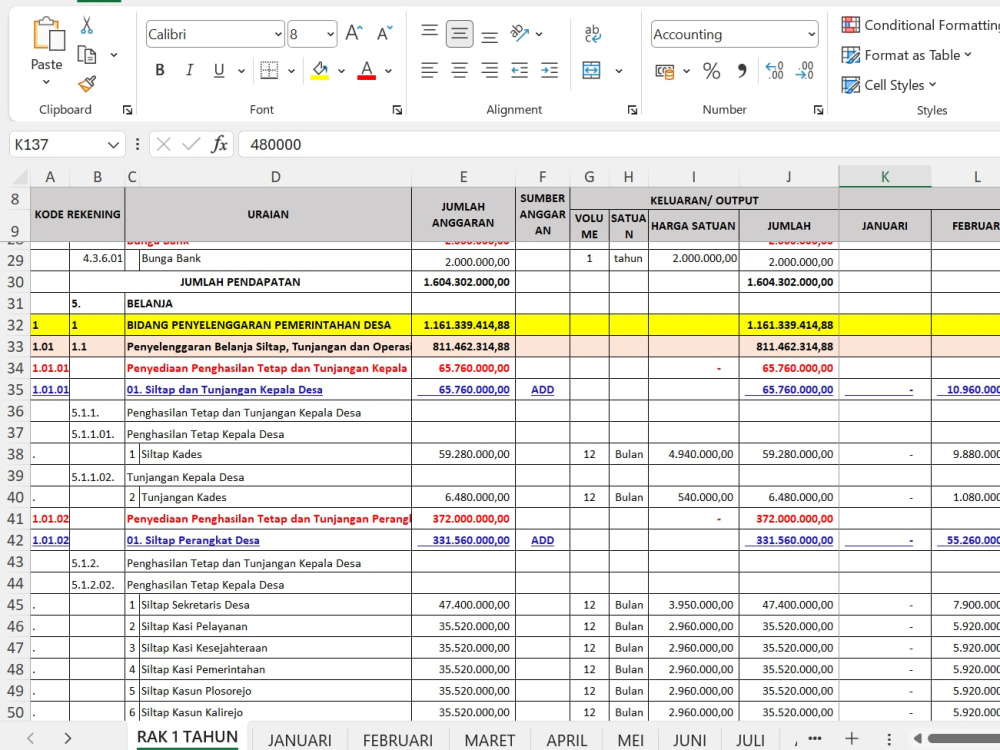The image size is (1000, 750).
Task: Open Conditional Formatting menu
Action: [x=920, y=25]
